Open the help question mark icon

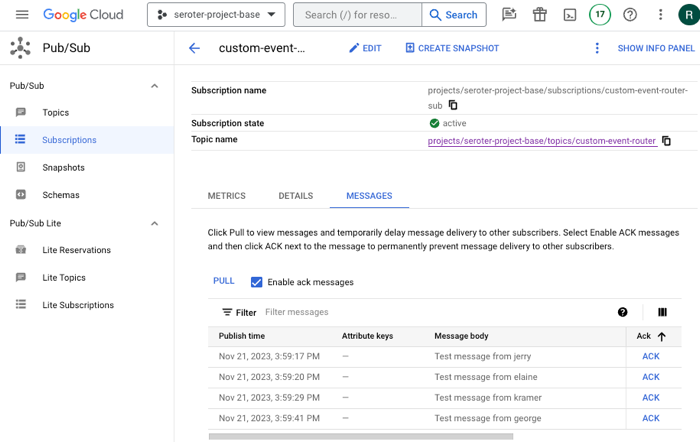[x=630, y=15]
